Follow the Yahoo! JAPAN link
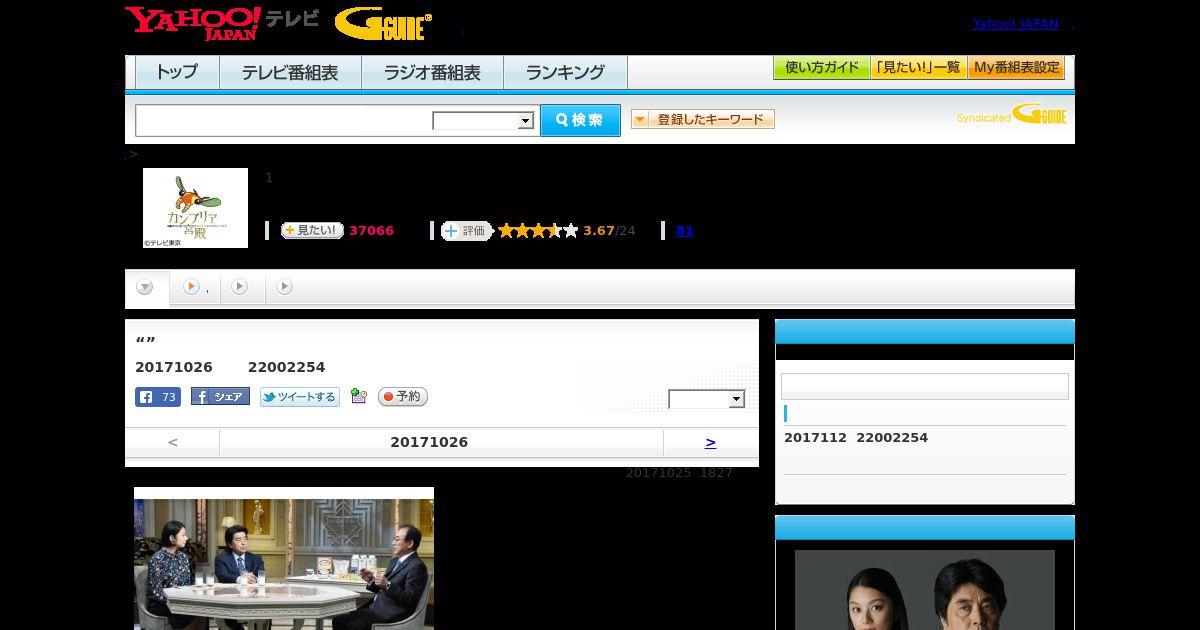Screen dimensions: 1200x630 click(x=1015, y=24)
